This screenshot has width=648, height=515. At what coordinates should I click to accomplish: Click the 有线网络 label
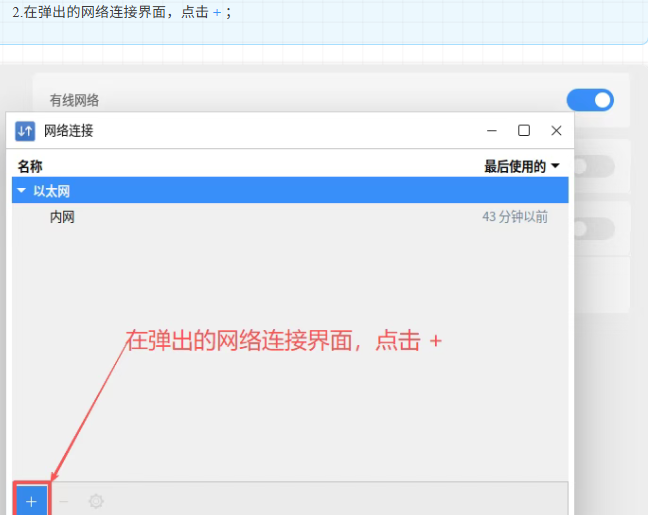click(74, 100)
